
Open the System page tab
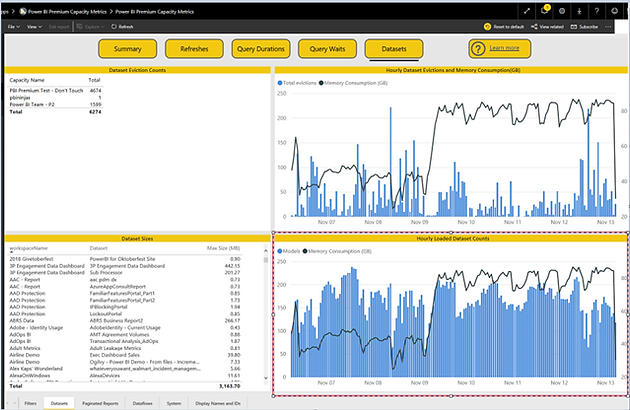click(174, 403)
